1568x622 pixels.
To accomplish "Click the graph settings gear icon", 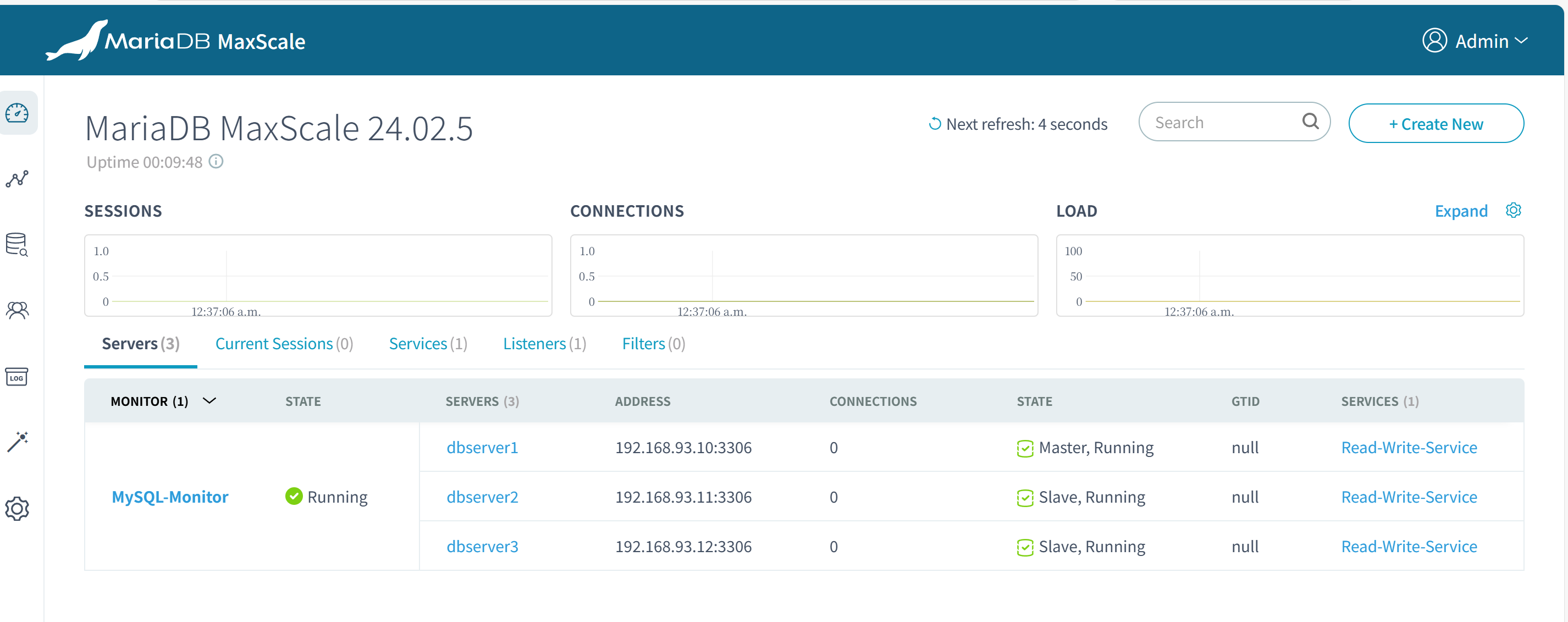I will point(1513,211).
